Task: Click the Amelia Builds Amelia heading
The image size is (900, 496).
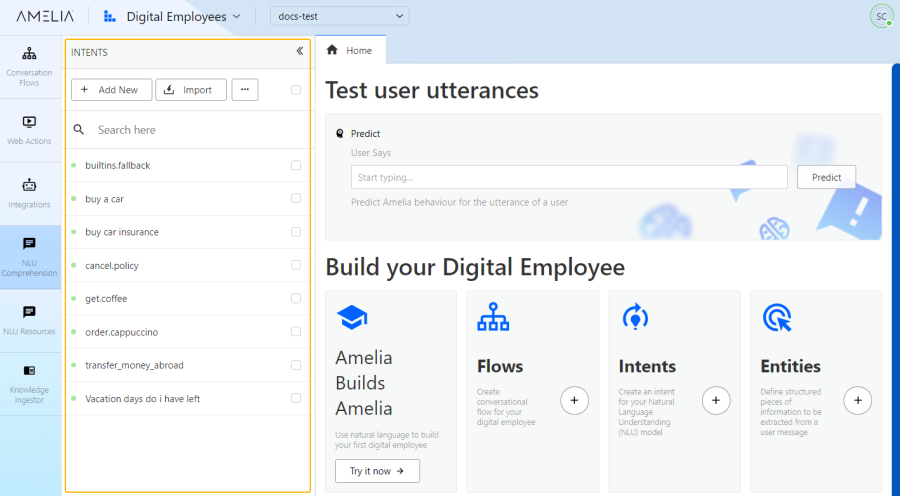Action: [x=364, y=383]
